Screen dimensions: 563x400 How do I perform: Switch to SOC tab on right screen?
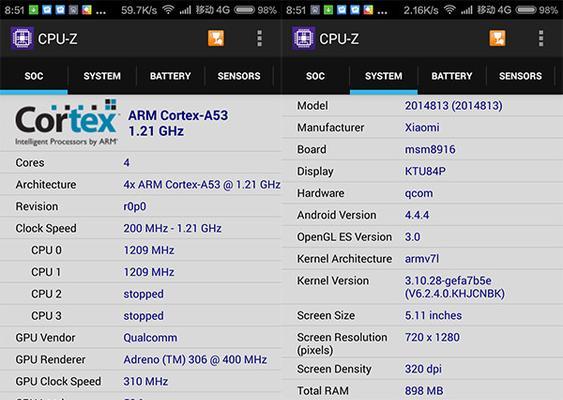click(x=315, y=76)
